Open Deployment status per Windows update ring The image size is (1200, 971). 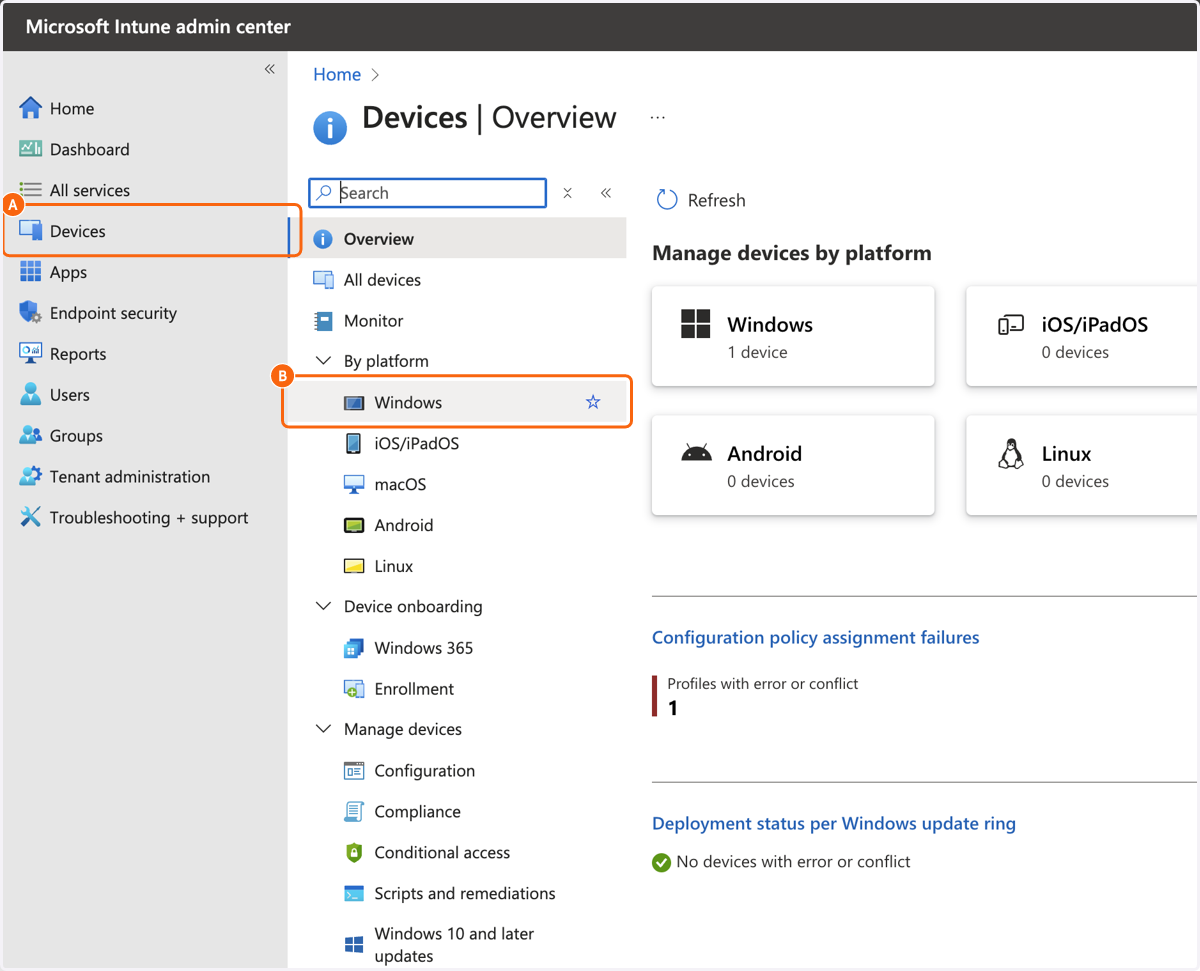pos(834,823)
